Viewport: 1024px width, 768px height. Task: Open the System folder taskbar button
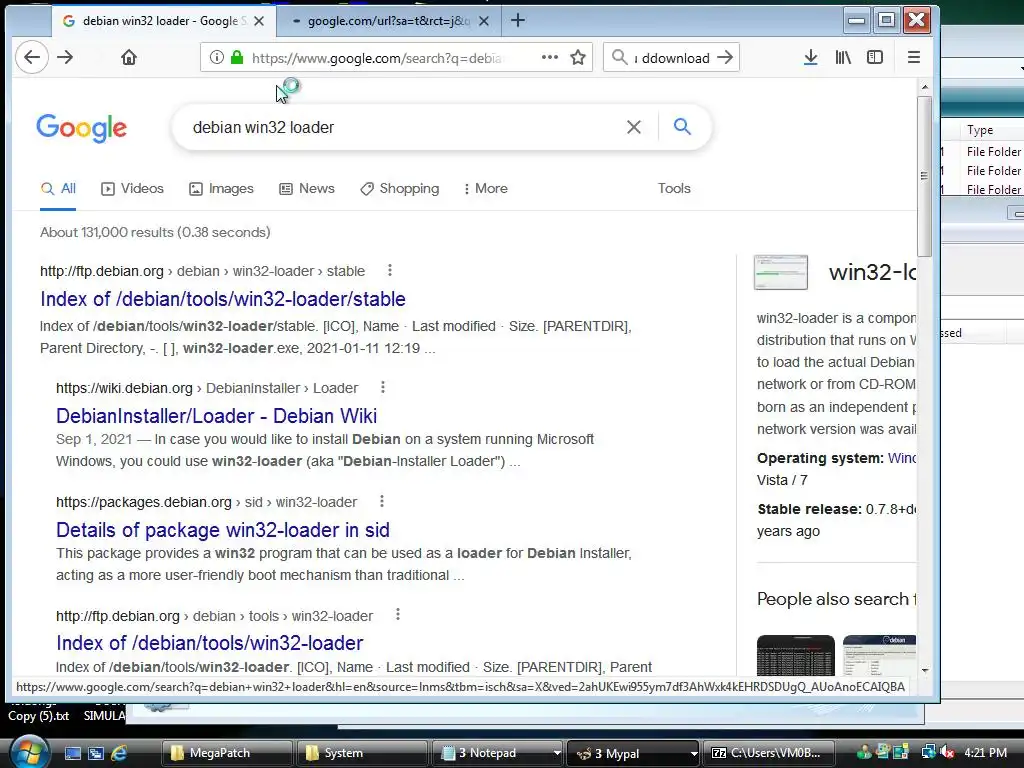[x=362, y=753]
